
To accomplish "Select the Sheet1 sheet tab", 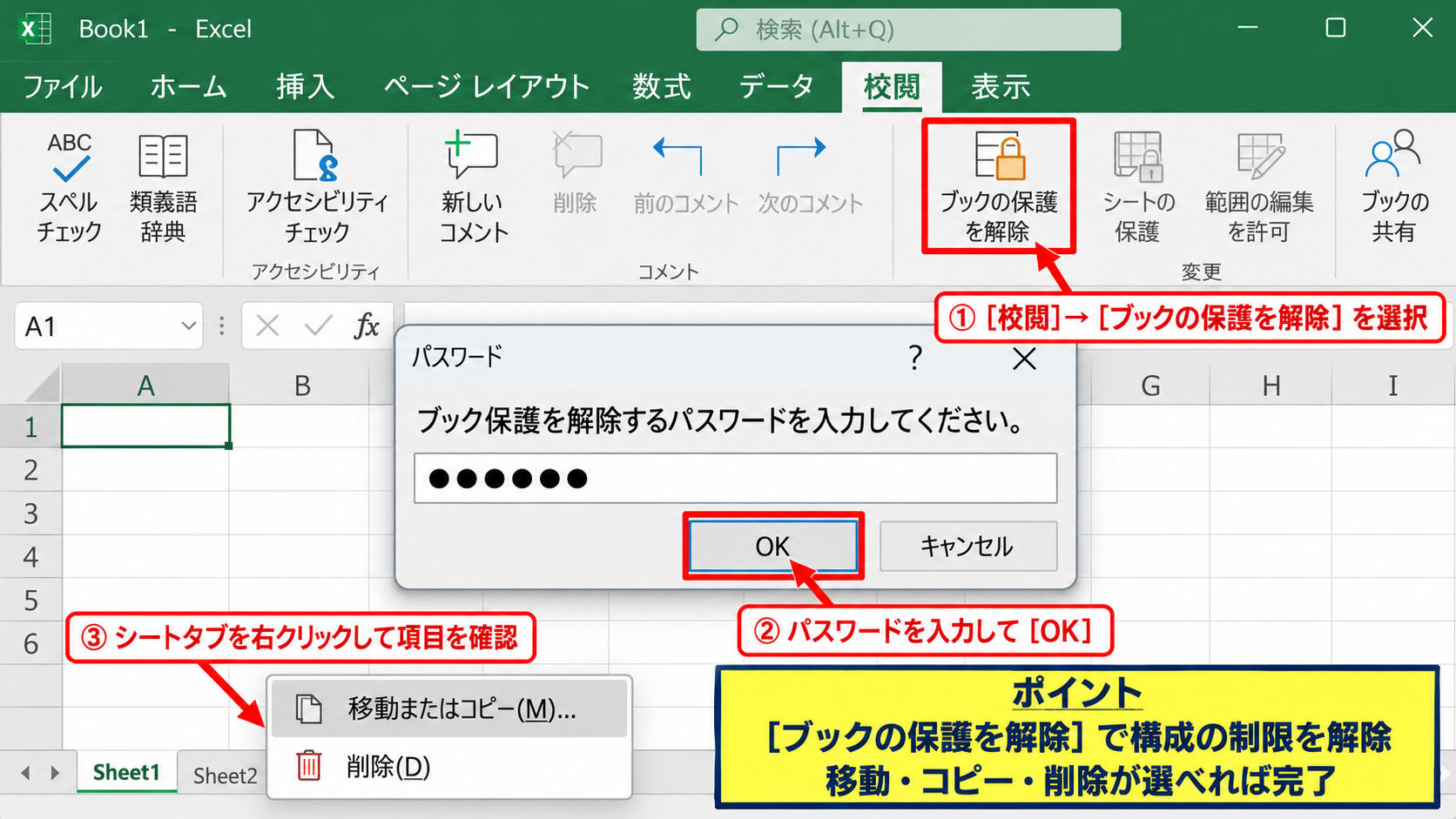I will click(127, 773).
